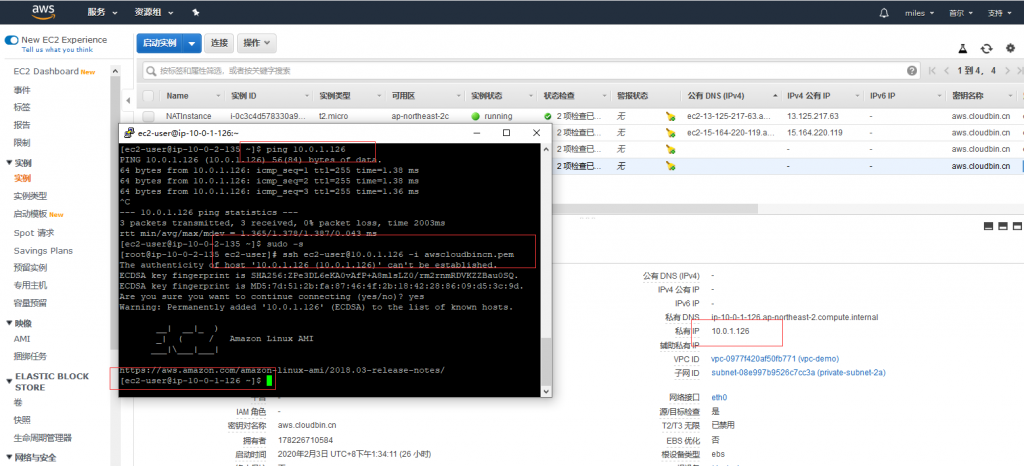1024x466 pixels.
Task: Open the pinned shortcuts pushpin icon
Action: pyautogui.click(x=195, y=12)
